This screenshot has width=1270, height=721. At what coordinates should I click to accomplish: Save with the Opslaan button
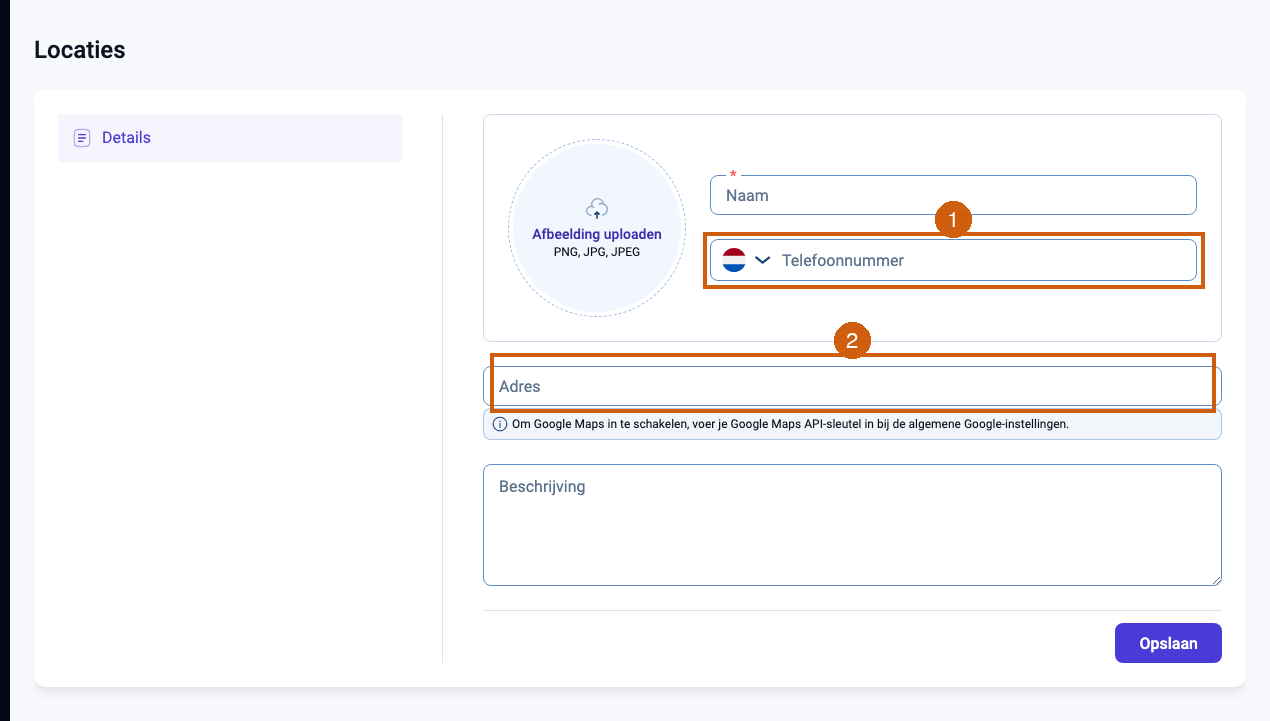(x=1168, y=643)
